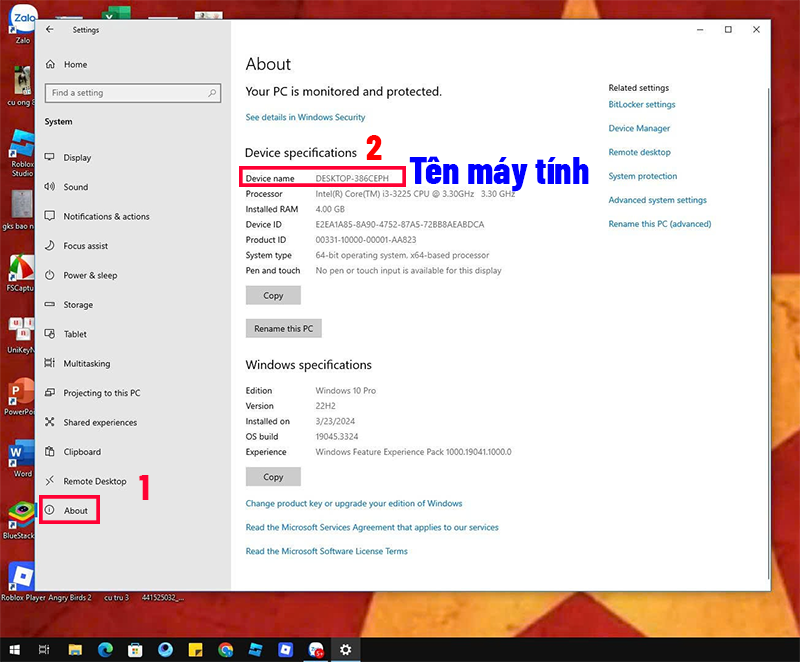Select the Product ID 00331-10000-00001-AA823
This screenshot has height=662, width=800.
[x=365, y=240]
